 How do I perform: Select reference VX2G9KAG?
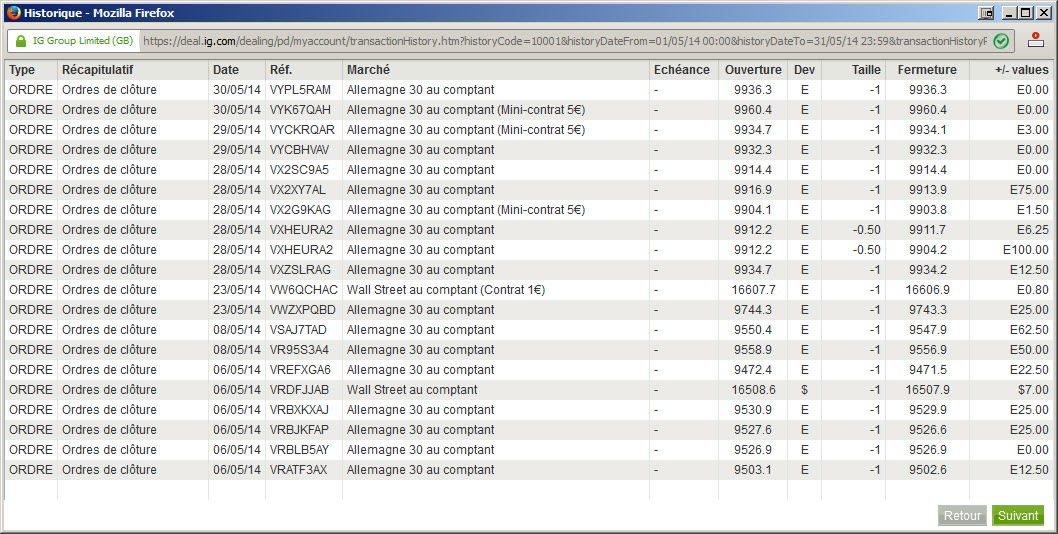[x=300, y=210]
